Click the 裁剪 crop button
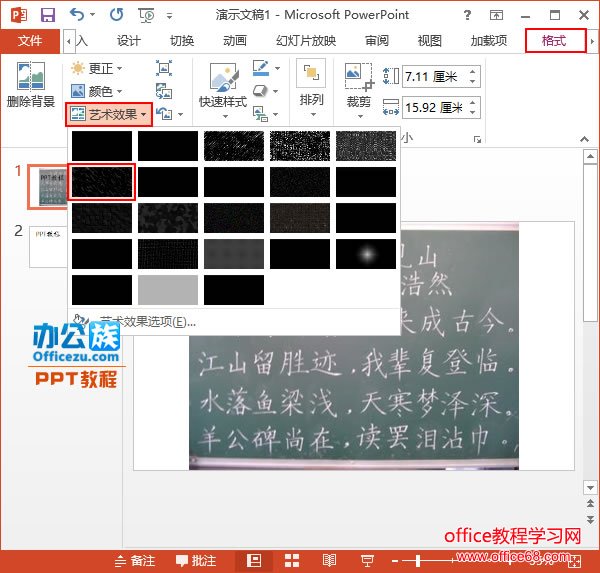This screenshot has width=600, height=573. [x=359, y=90]
